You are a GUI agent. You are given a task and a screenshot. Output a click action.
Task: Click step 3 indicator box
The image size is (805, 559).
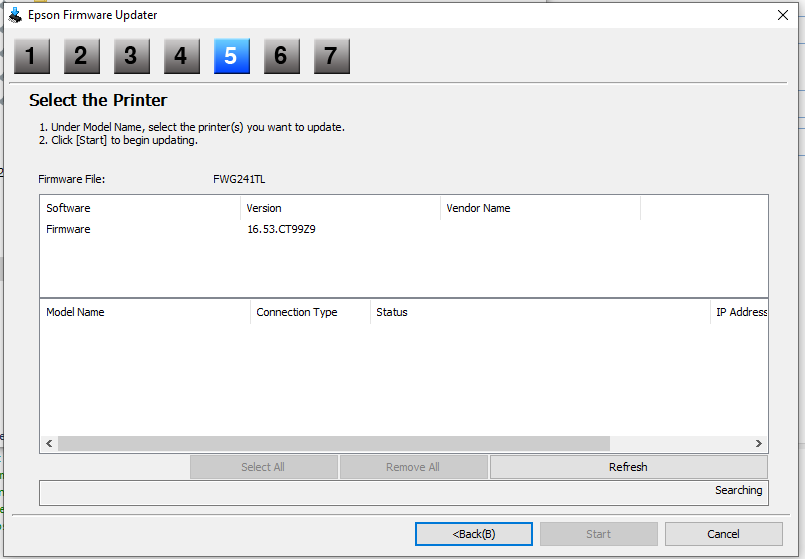point(132,56)
